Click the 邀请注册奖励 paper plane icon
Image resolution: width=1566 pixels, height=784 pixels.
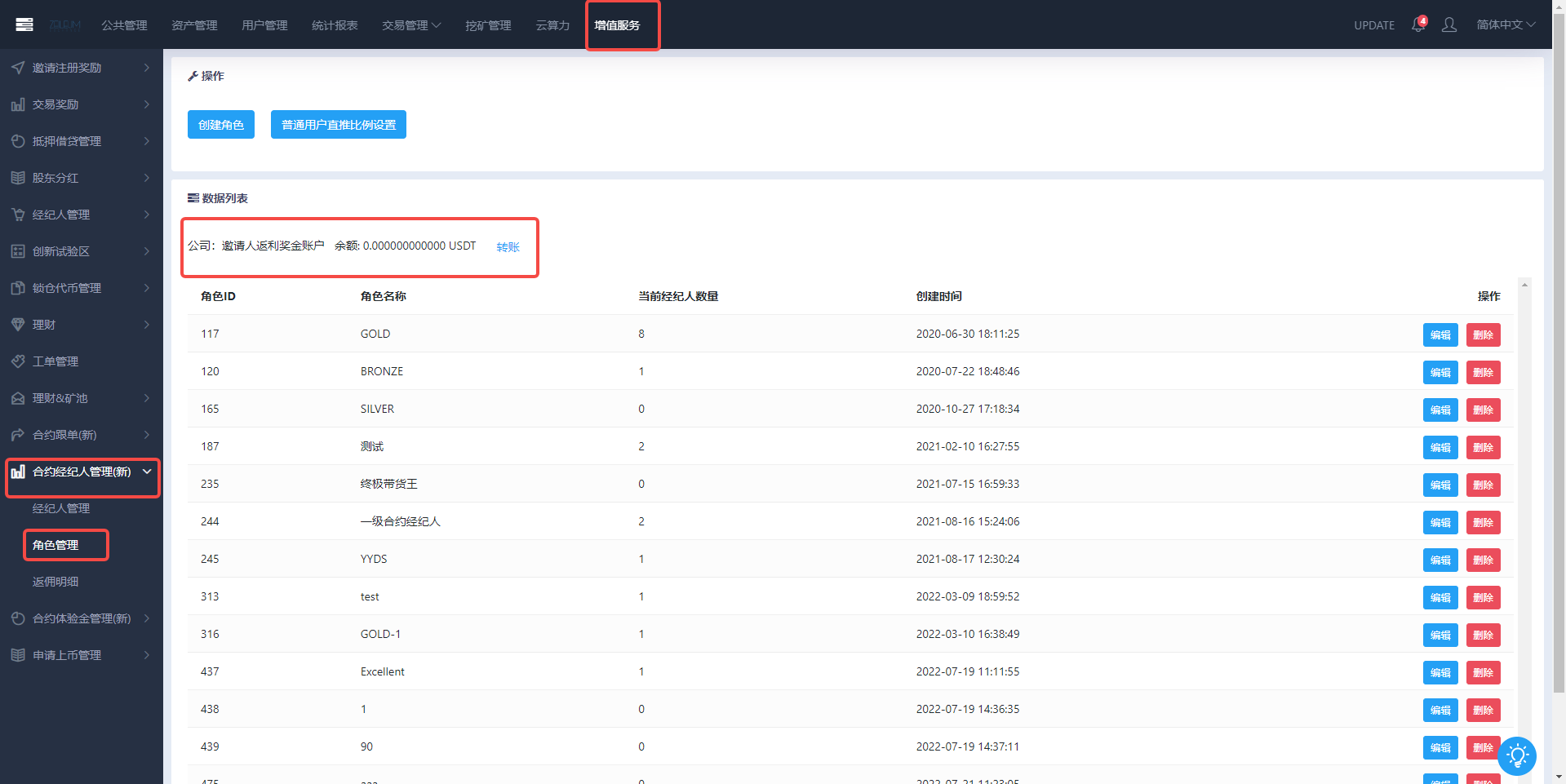[18, 68]
